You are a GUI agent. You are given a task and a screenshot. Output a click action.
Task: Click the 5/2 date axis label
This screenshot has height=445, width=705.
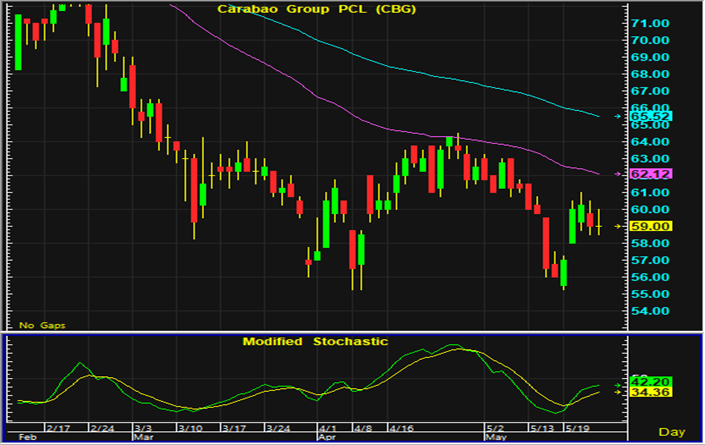point(495,428)
